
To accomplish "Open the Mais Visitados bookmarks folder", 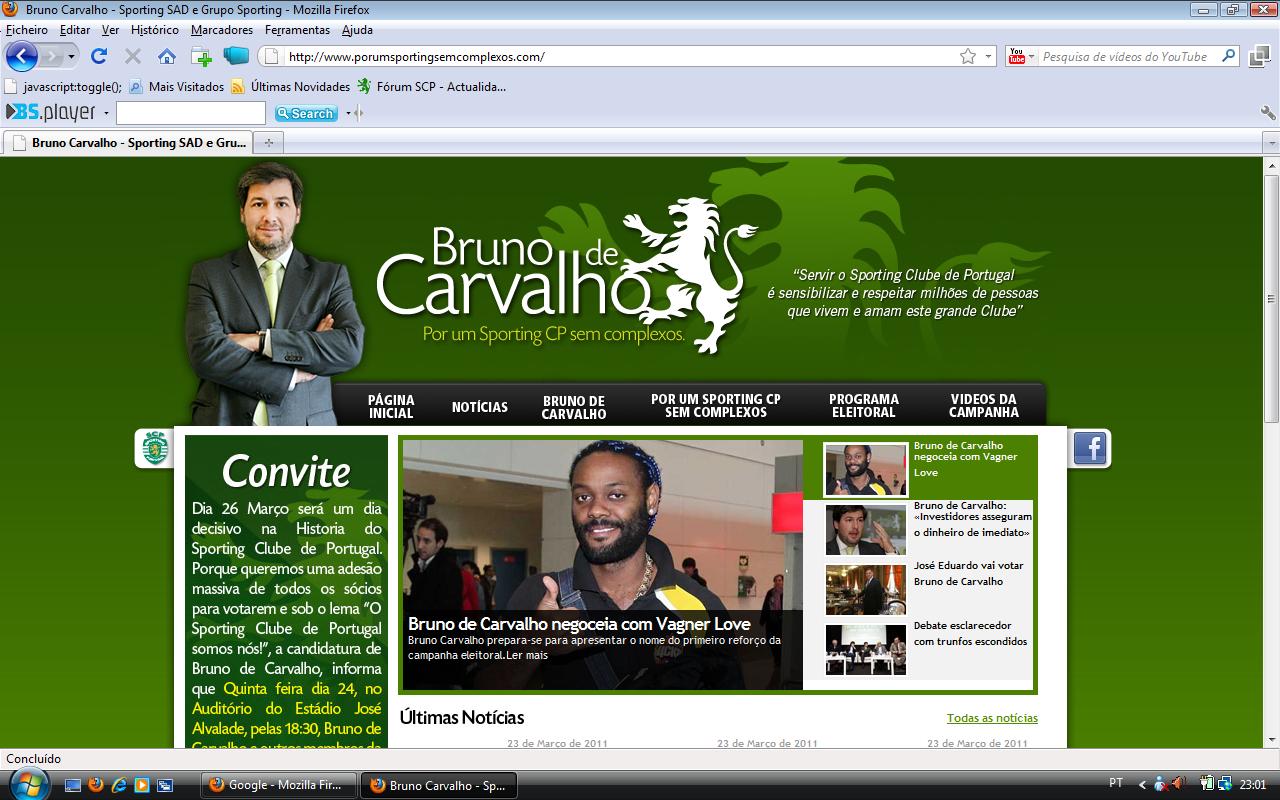I will [x=177, y=87].
